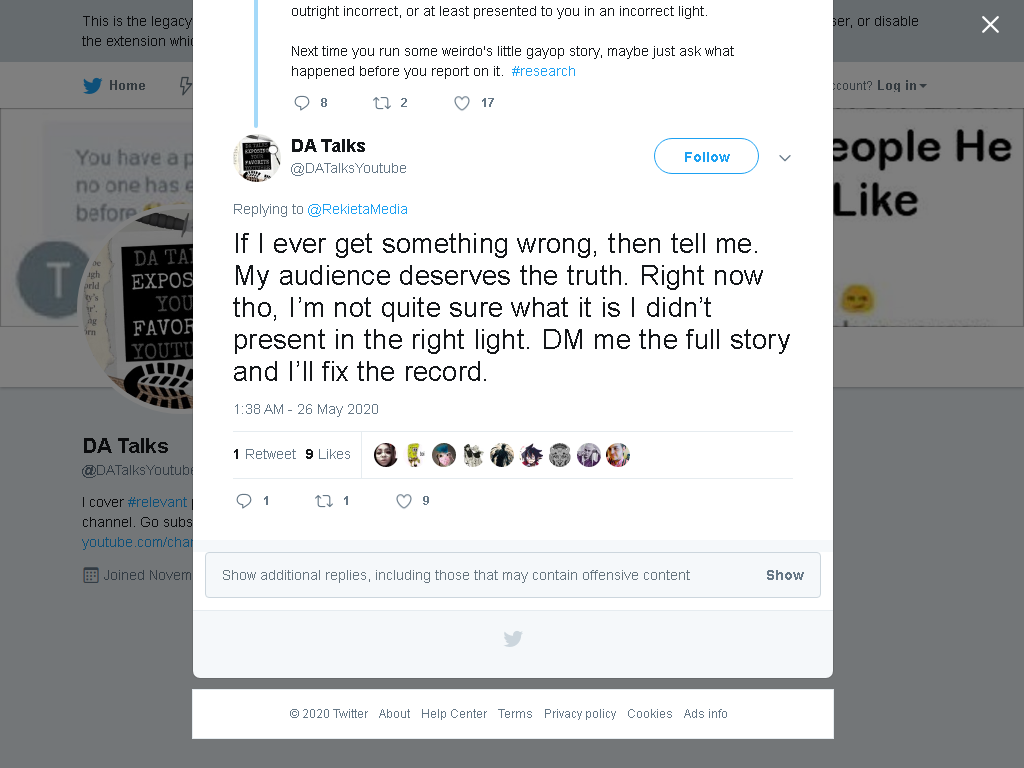Like the DA Talks tweet with heart icon

click(x=404, y=501)
